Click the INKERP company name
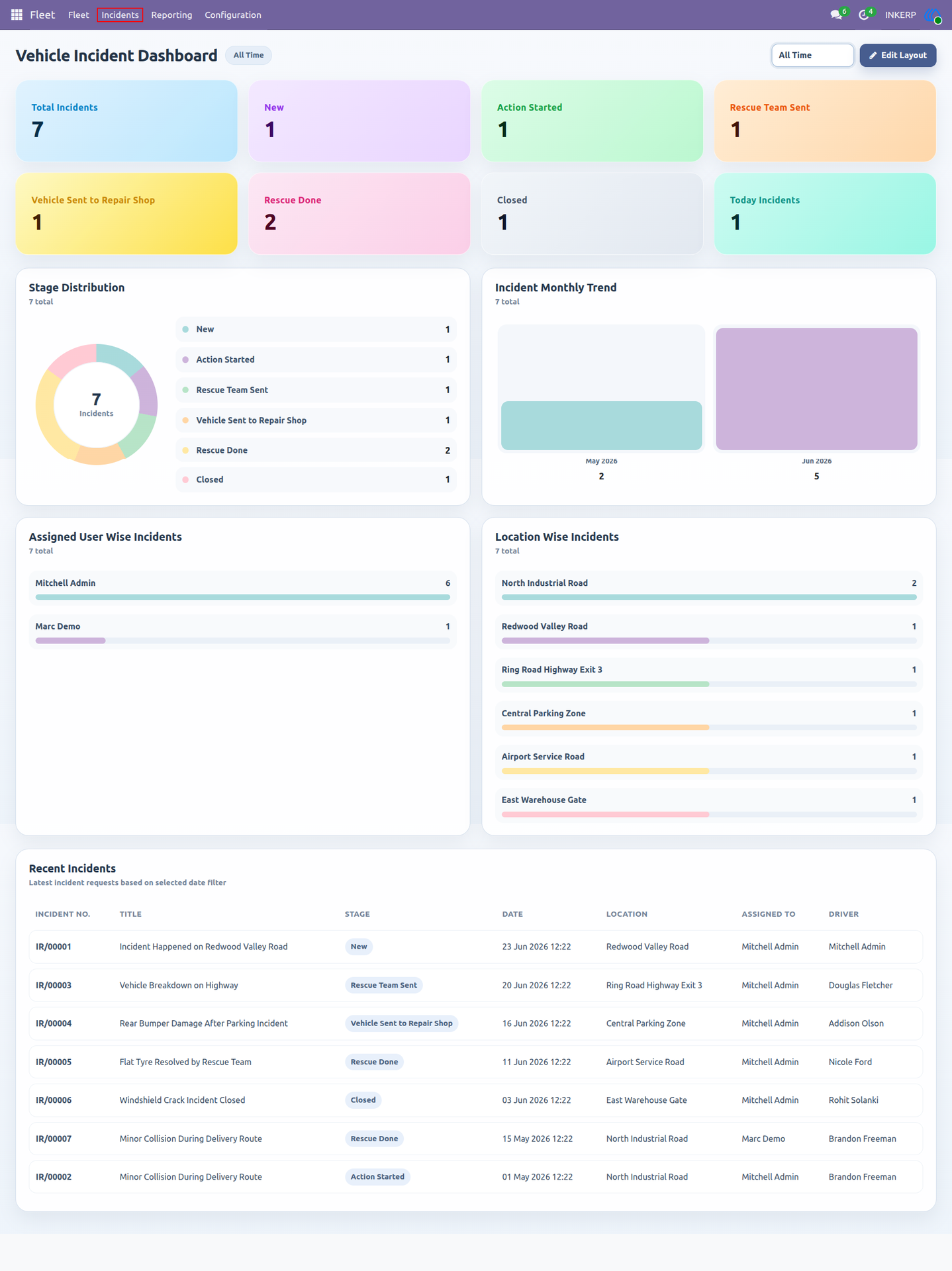The image size is (952, 1271). pos(900,15)
